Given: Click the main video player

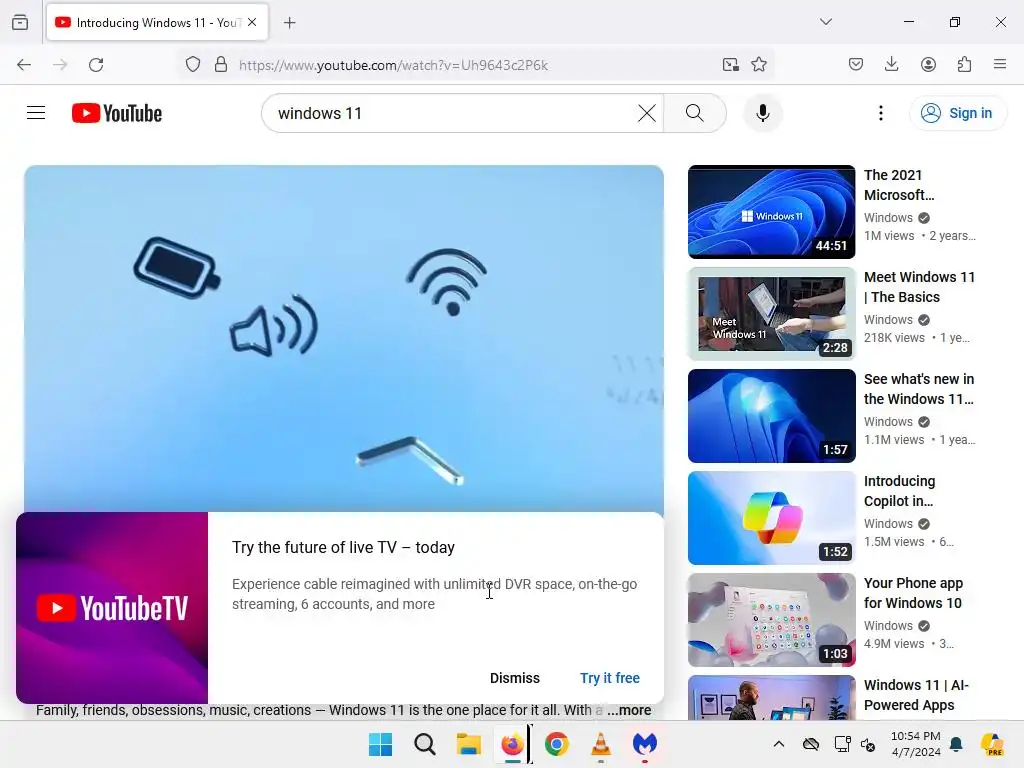Looking at the screenshot, I should pos(344,338).
